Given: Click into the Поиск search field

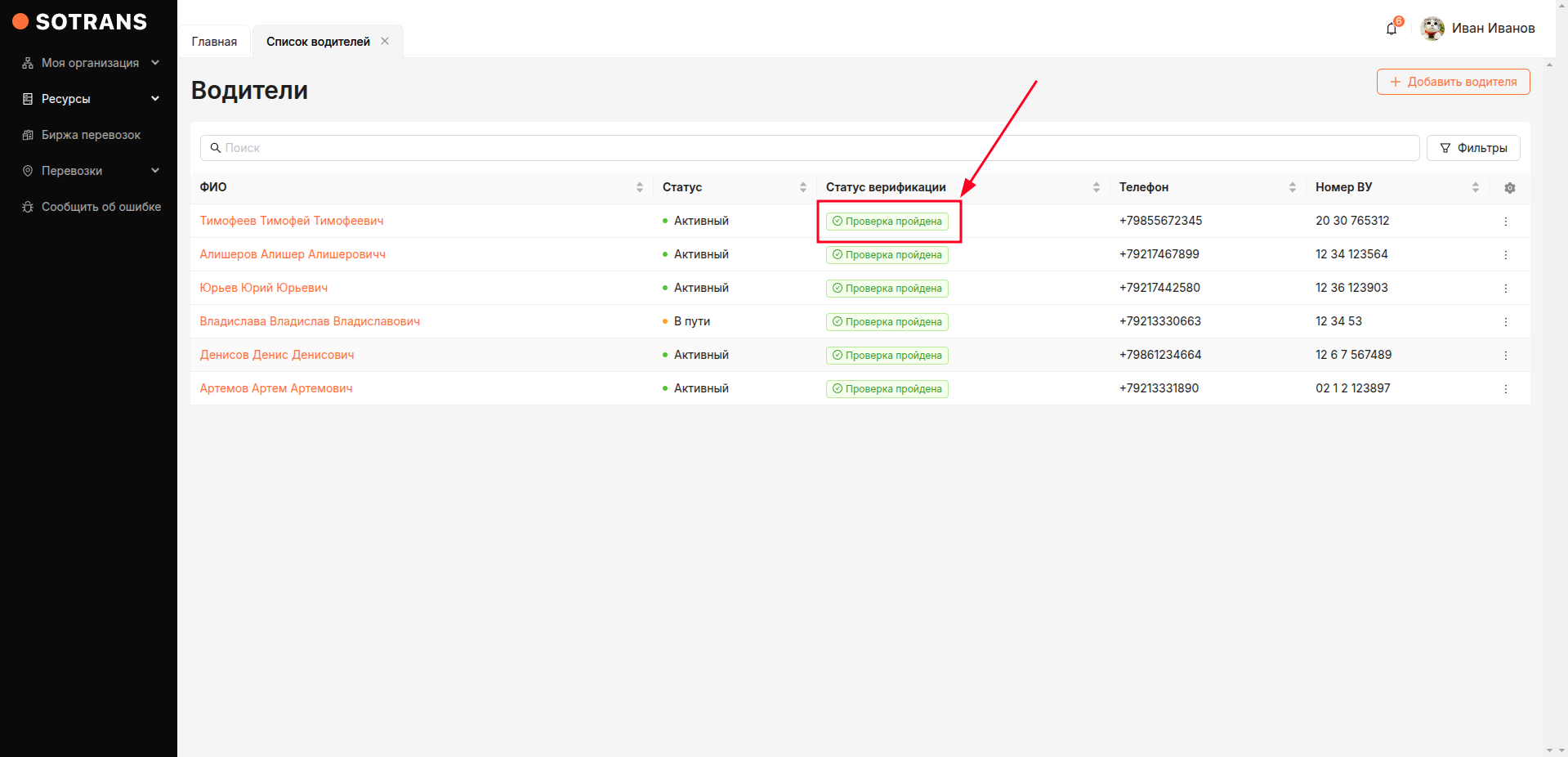Looking at the screenshot, I should point(809,148).
